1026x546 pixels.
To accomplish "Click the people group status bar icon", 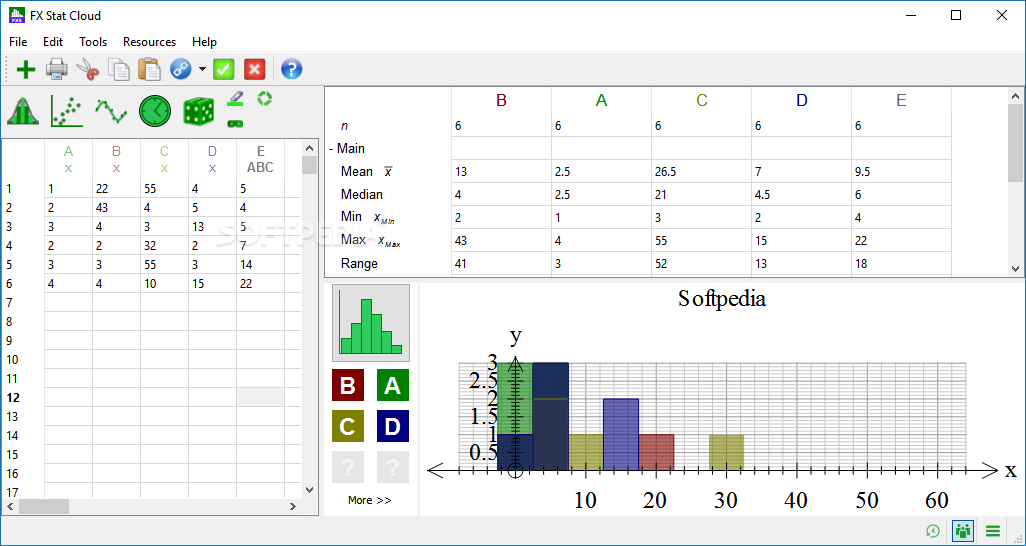I will click(963, 531).
